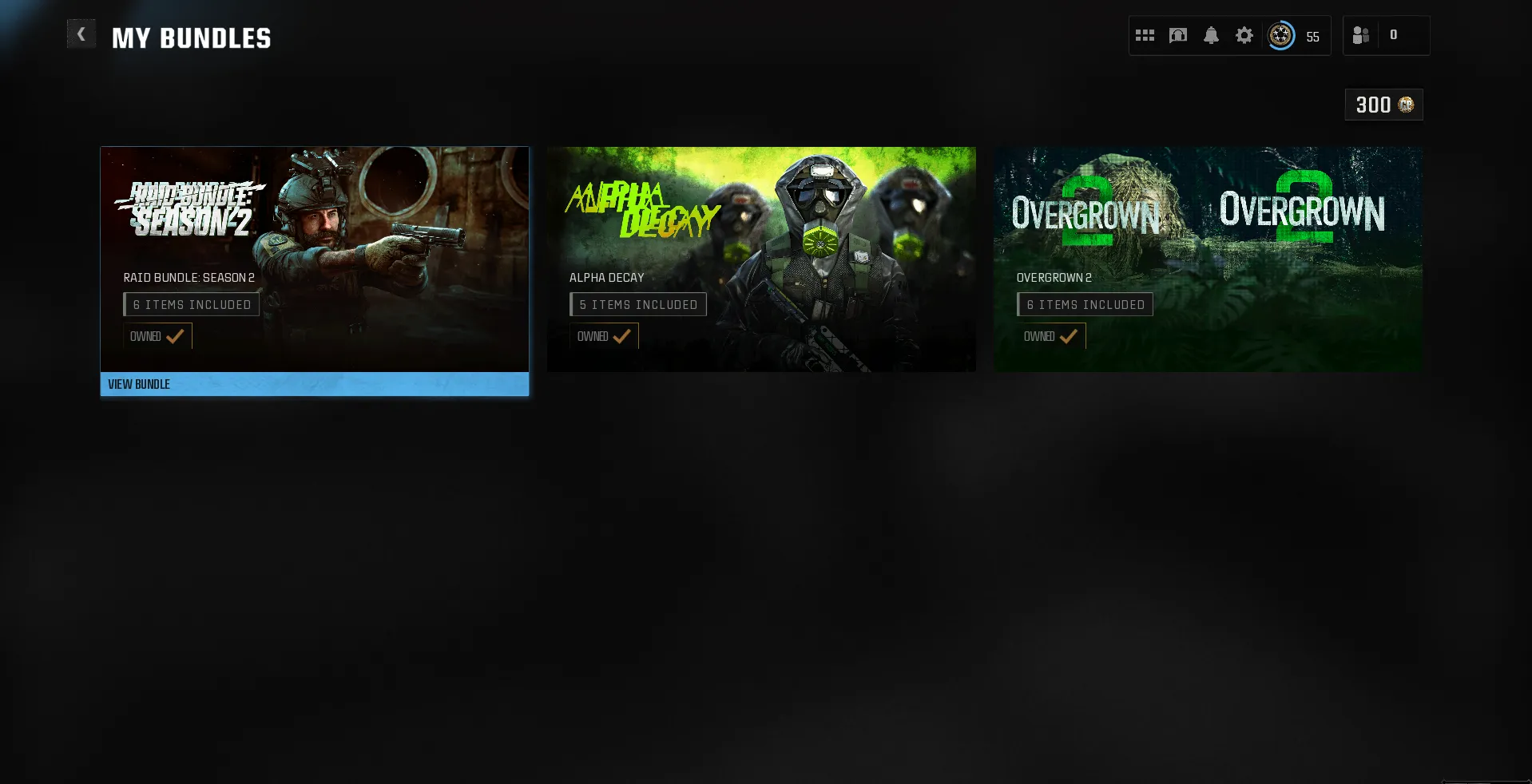The image size is (1532, 784).
Task: Go back using the arrow beside My Bundles
Action: click(x=81, y=34)
